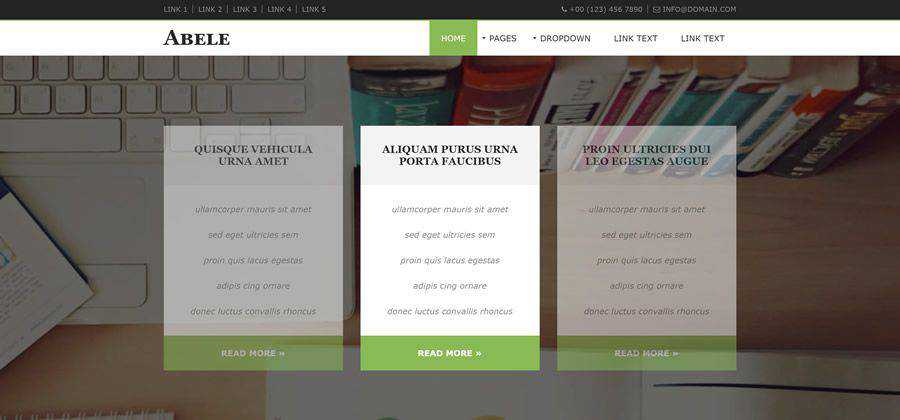
Task: Click Read More under Aliquam Purus card
Action: [x=450, y=353]
